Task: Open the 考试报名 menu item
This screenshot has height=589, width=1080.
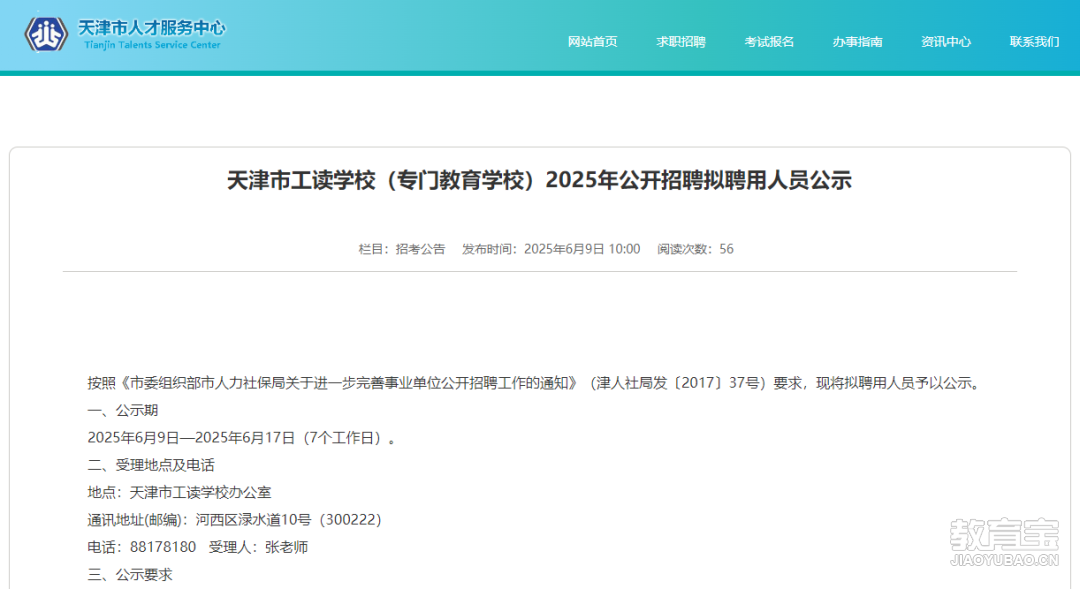Action: point(769,41)
